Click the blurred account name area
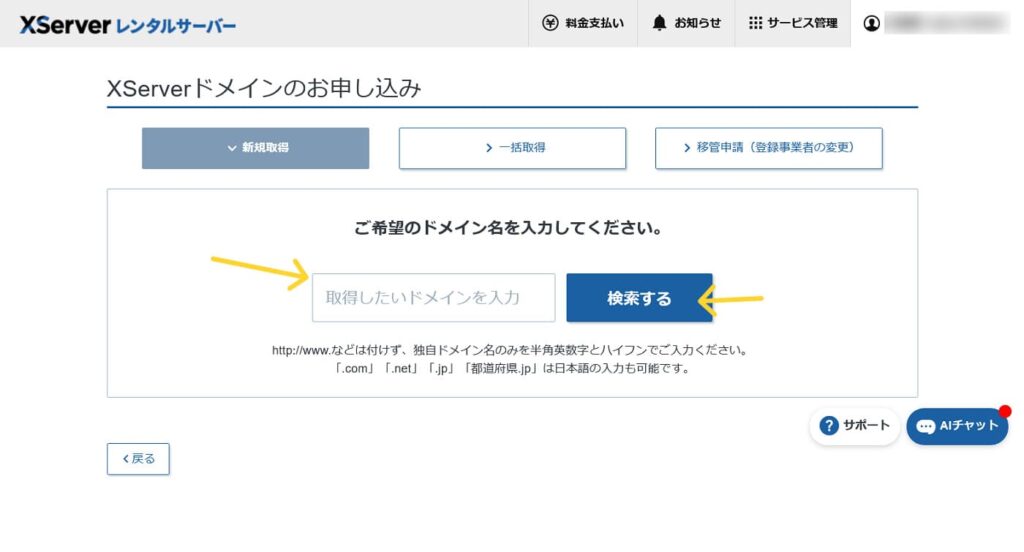Screen dimensions: 1024x552 946,23
